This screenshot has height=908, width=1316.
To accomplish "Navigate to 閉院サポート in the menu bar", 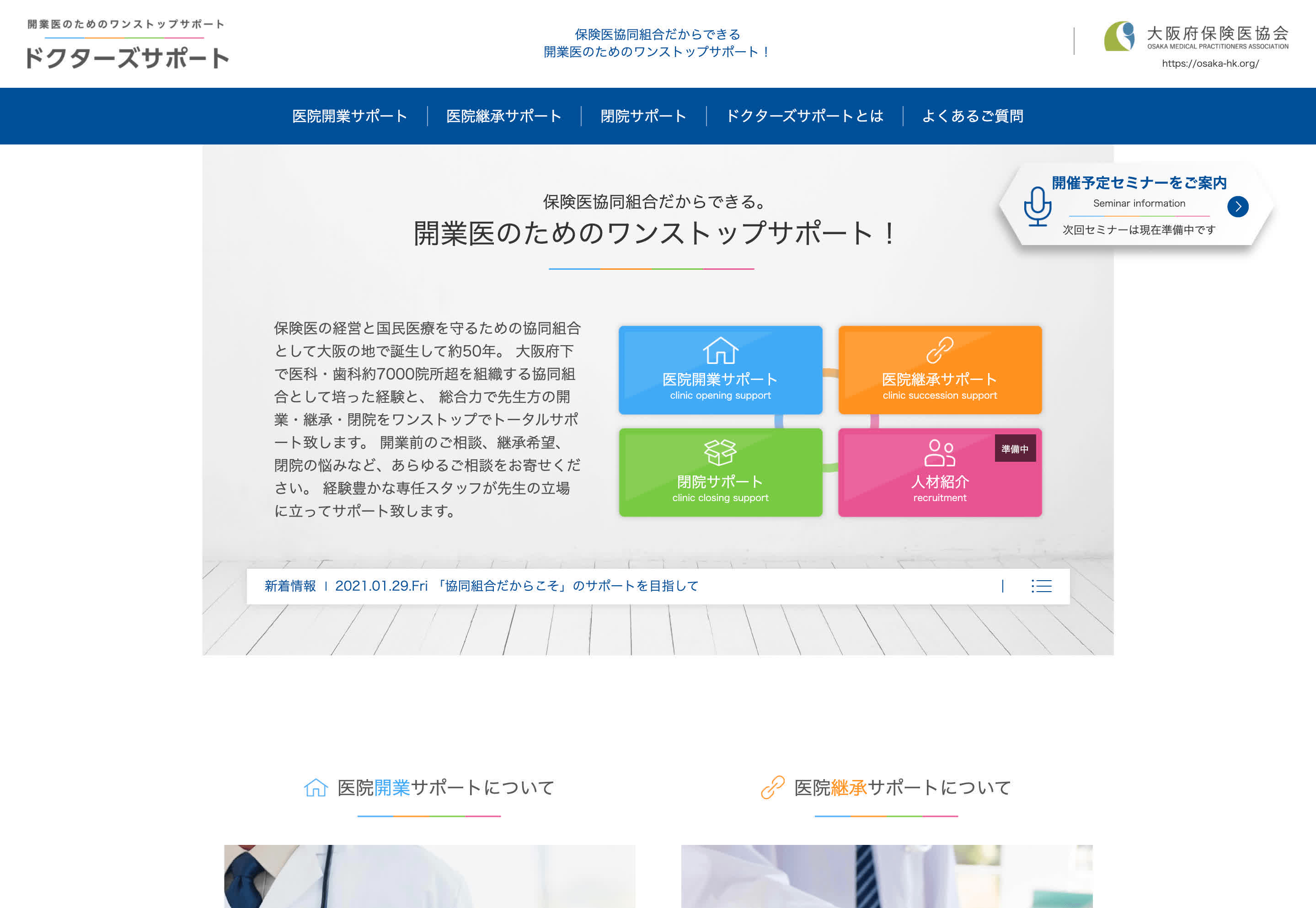I will click(x=642, y=116).
